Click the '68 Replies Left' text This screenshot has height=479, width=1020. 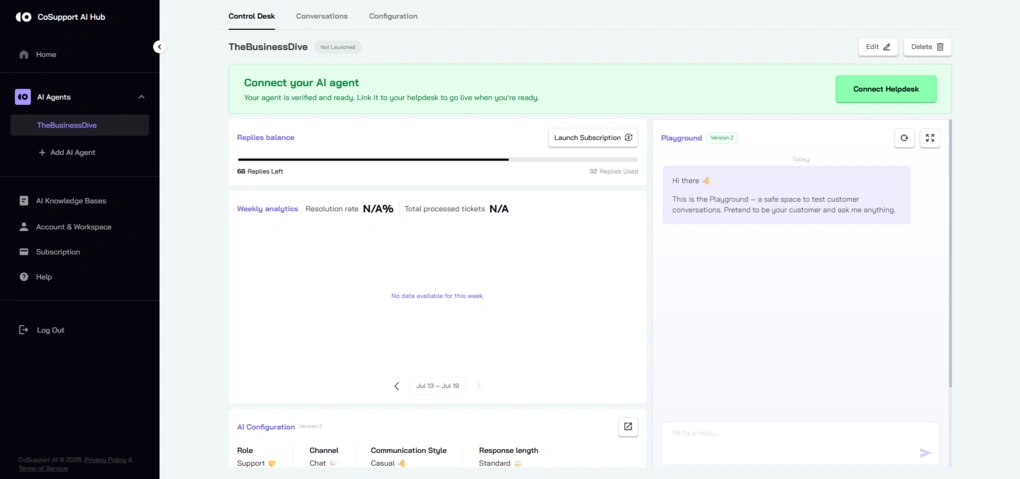(260, 172)
